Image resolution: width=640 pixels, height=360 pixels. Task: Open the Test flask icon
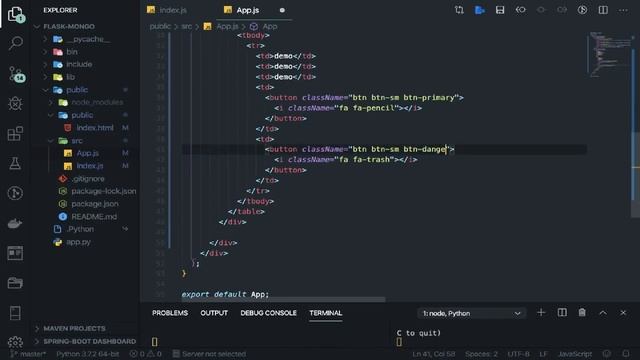click(x=15, y=164)
